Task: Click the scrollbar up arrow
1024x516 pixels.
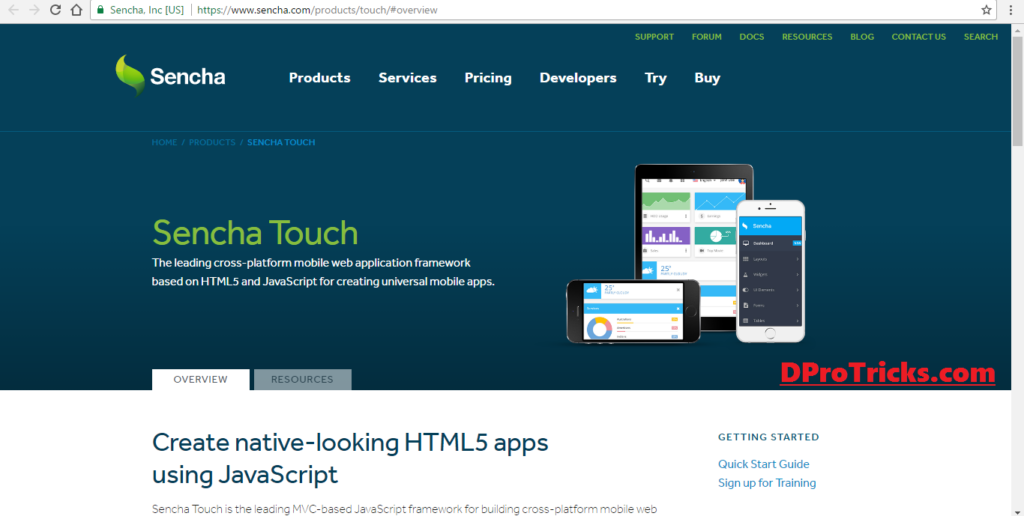Action: (x=1017, y=29)
